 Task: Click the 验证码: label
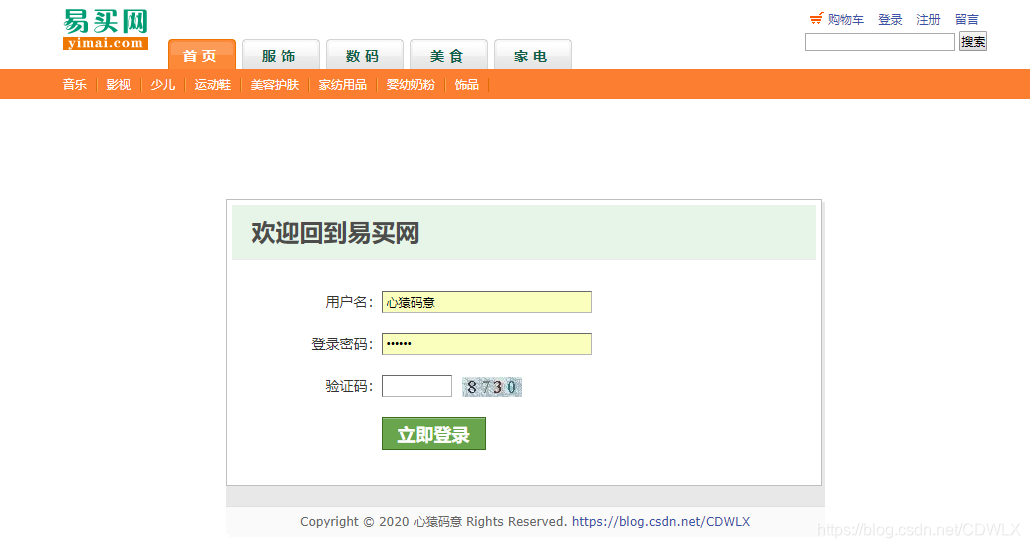click(349, 386)
